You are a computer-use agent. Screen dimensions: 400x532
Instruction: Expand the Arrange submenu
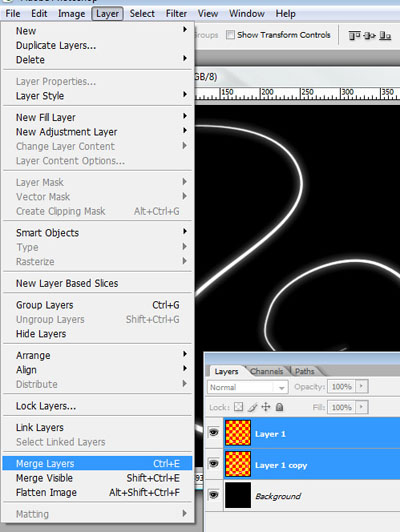coord(97,355)
